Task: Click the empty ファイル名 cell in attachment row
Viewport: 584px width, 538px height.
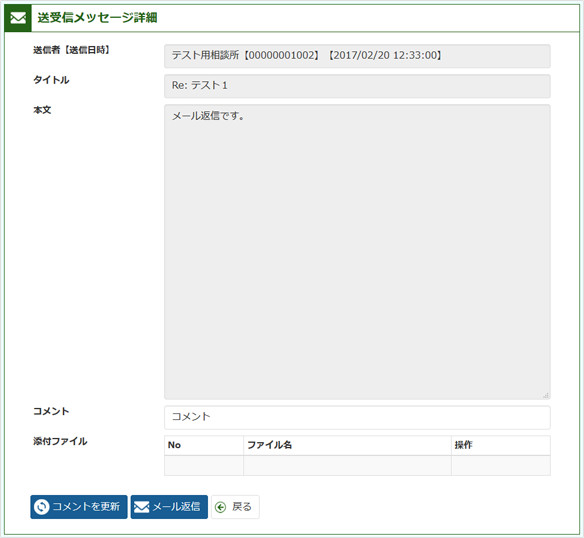Action: pyautogui.click(x=347, y=465)
